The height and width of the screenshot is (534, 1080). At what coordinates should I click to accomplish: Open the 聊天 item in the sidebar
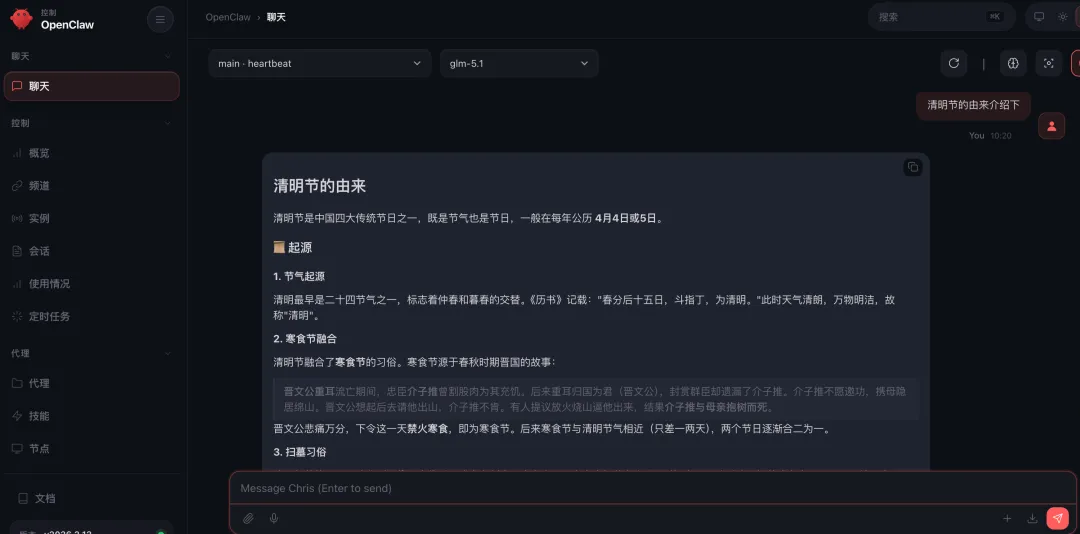tap(92, 87)
